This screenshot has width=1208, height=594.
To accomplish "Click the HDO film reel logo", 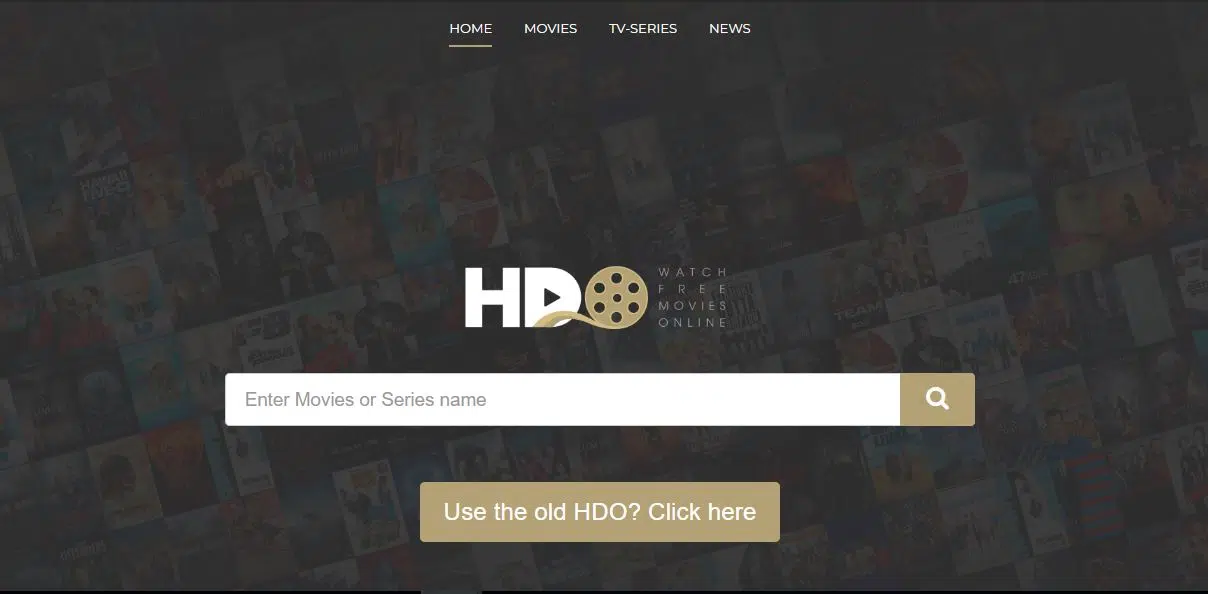I will tap(597, 297).
